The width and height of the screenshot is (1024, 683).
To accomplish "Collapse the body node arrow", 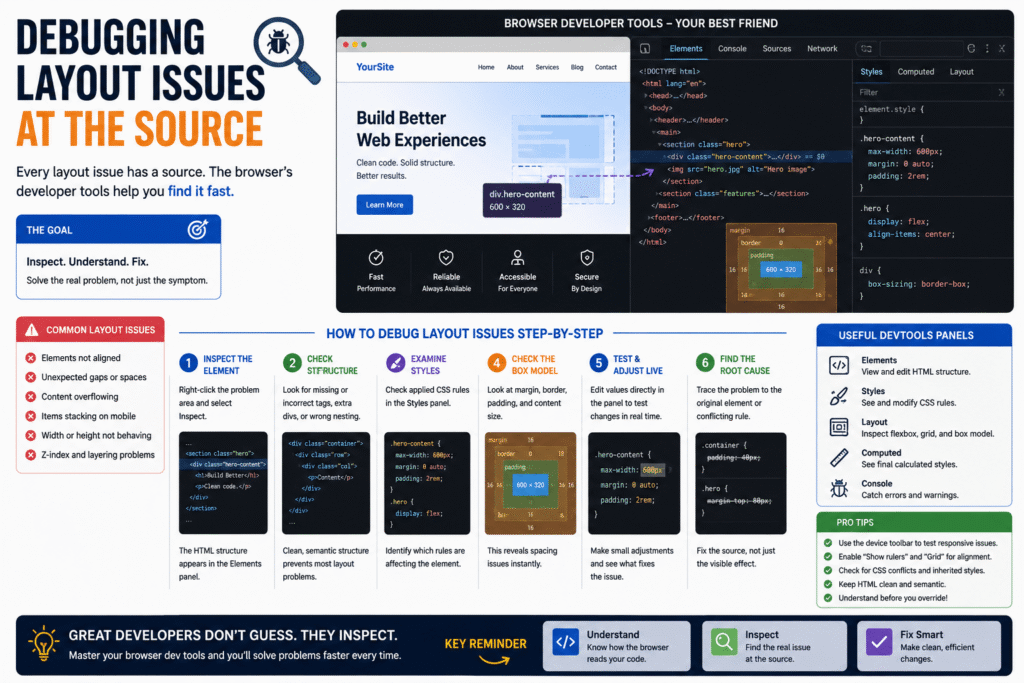I will tap(646, 108).
